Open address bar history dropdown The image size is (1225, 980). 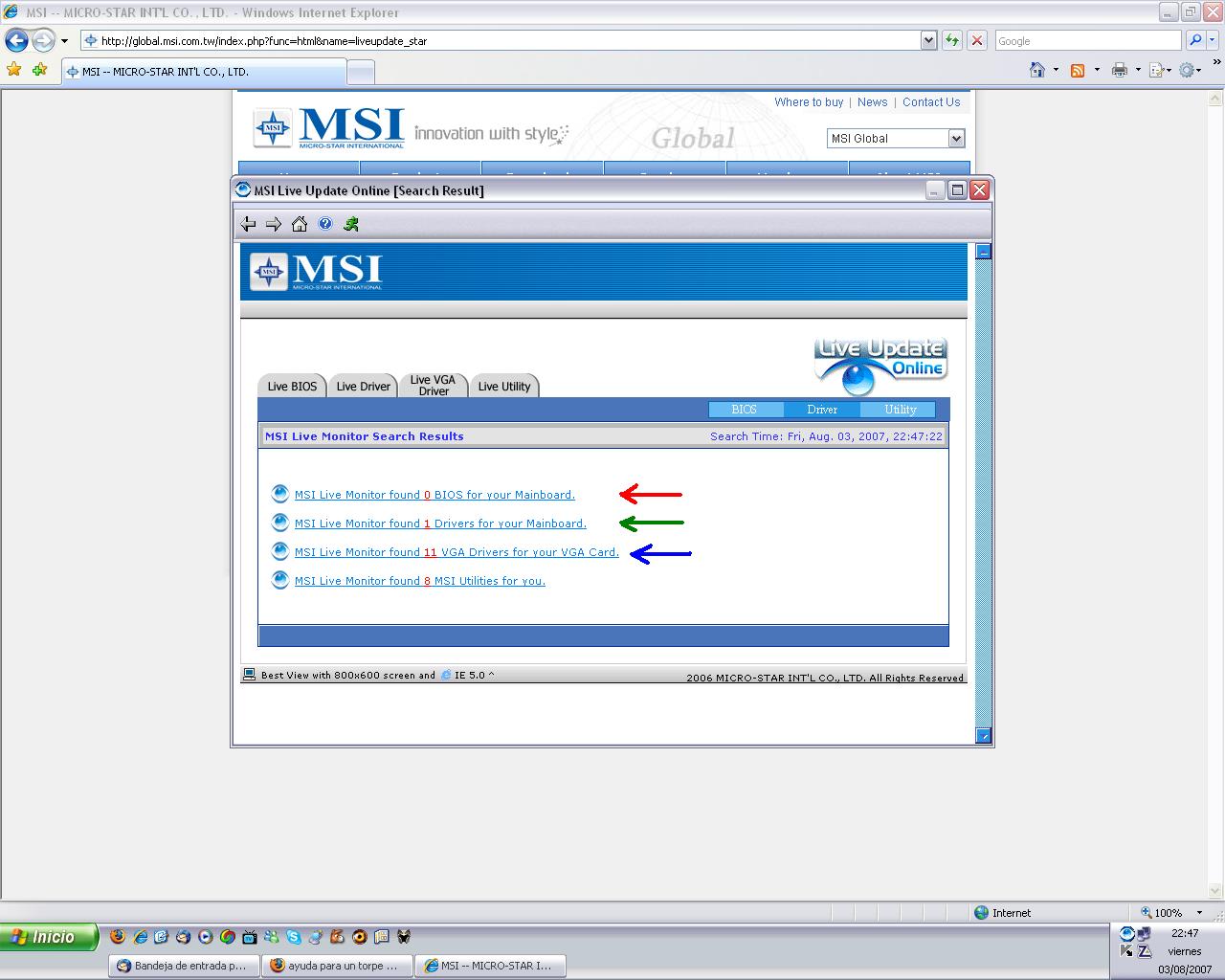(928, 40)
